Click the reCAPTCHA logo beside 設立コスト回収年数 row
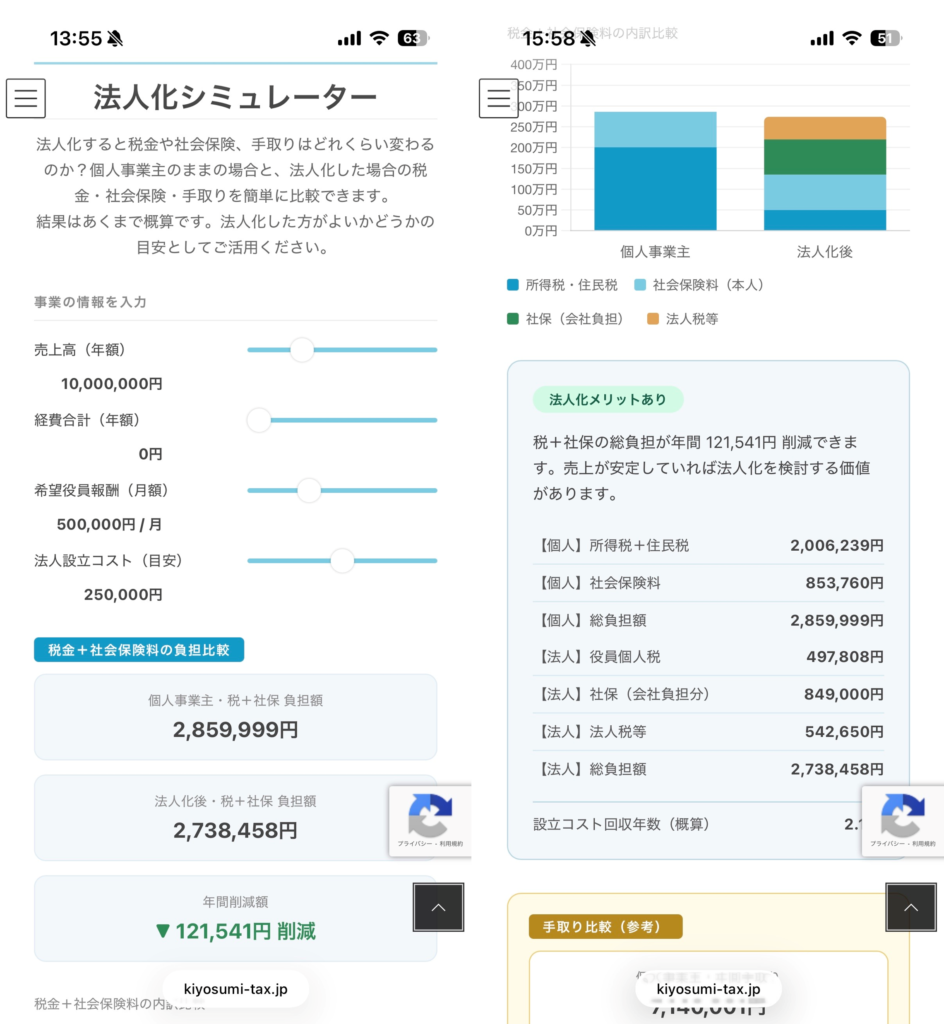The image size is (944, 1024). [902, 815]
